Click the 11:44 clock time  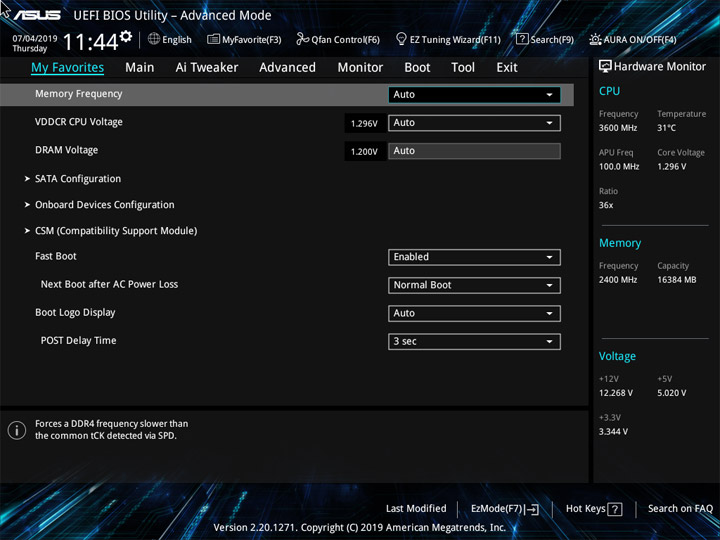pyautogui.click(x=90, y=42)
